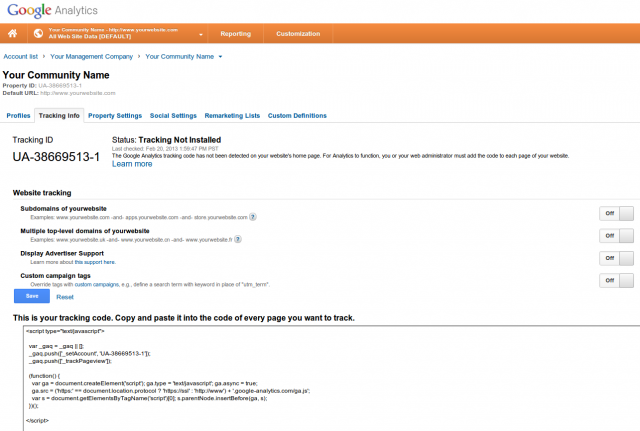Image resolution: width=640 pixels, height=431 pixels.
Task: Click the Status: Tracking Not Installed text
Action: coord(167,140)
